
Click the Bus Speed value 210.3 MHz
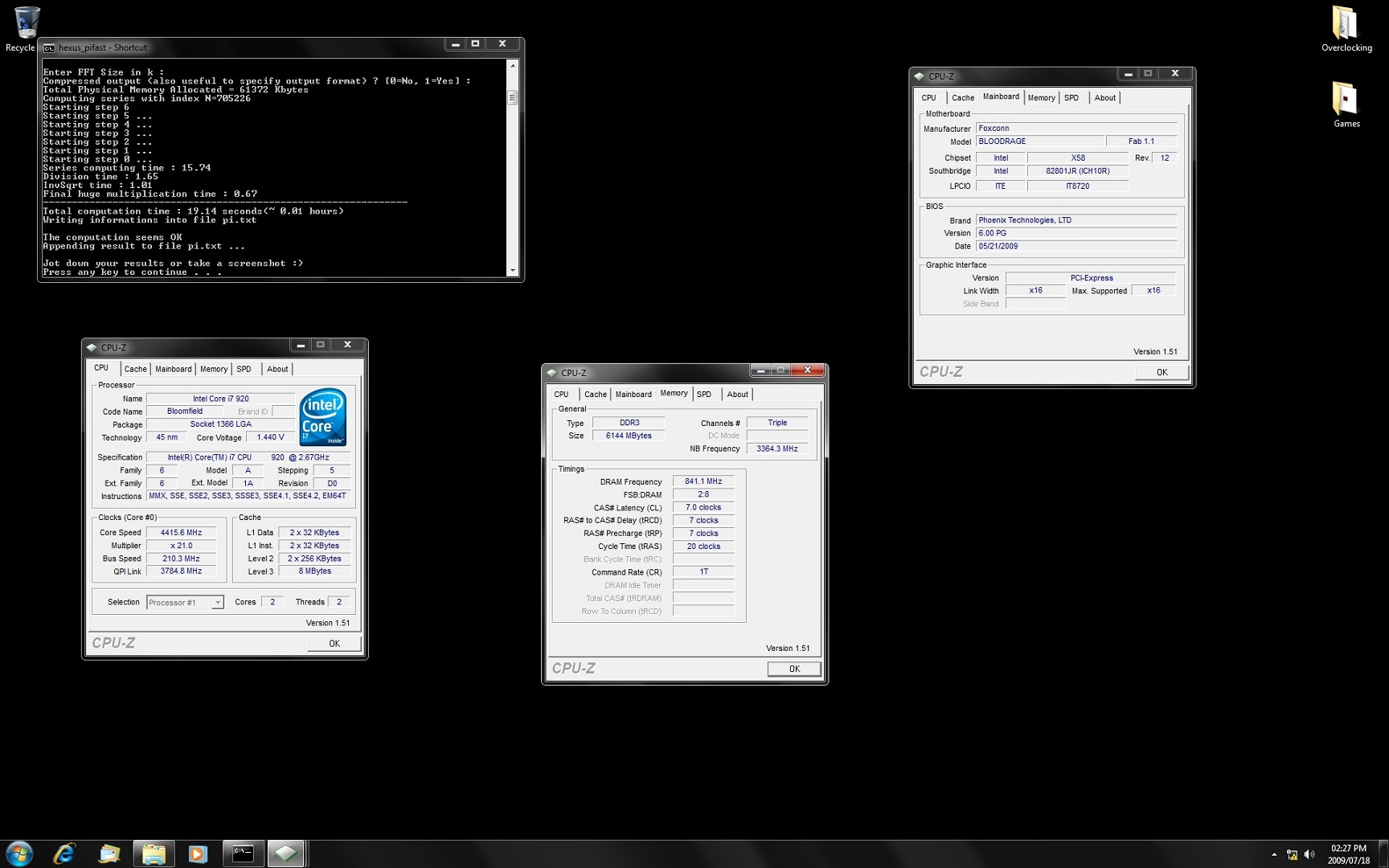point(181,558)
